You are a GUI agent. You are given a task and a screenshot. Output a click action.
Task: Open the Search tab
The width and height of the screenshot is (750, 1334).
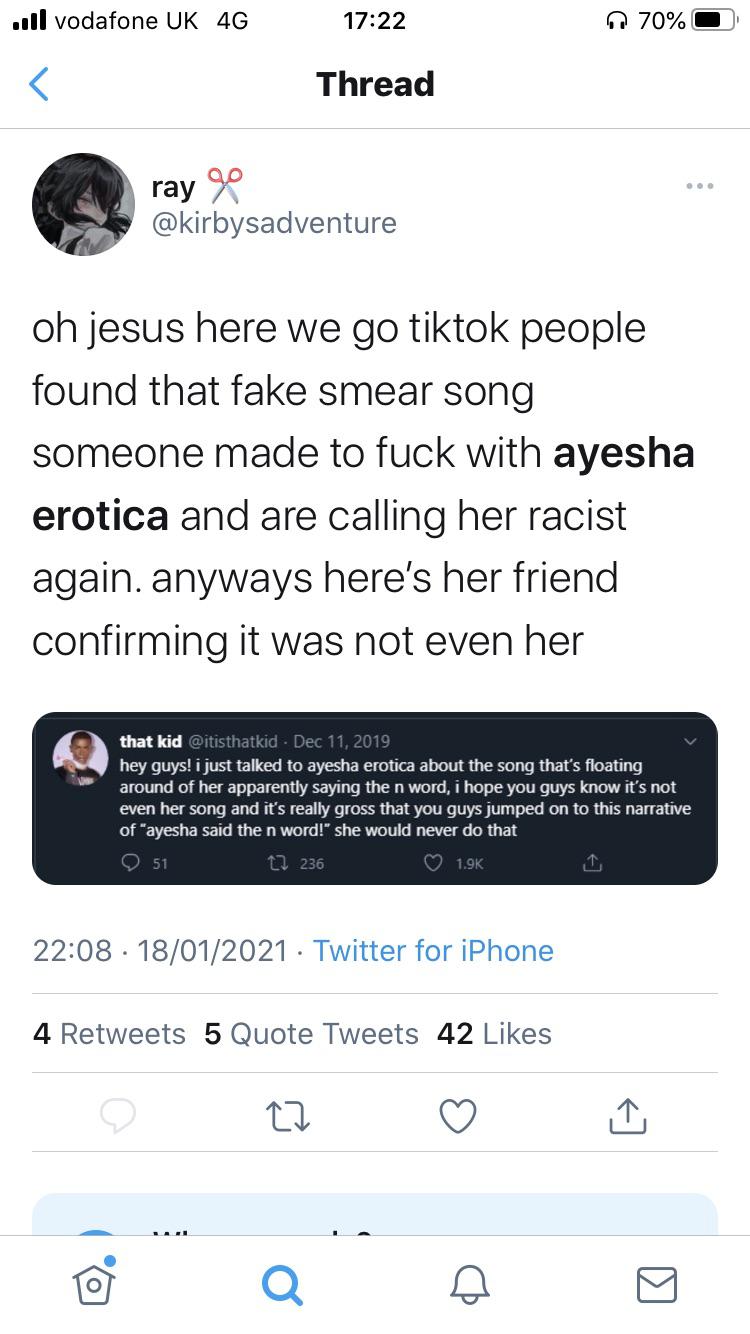coord(281,1283)
